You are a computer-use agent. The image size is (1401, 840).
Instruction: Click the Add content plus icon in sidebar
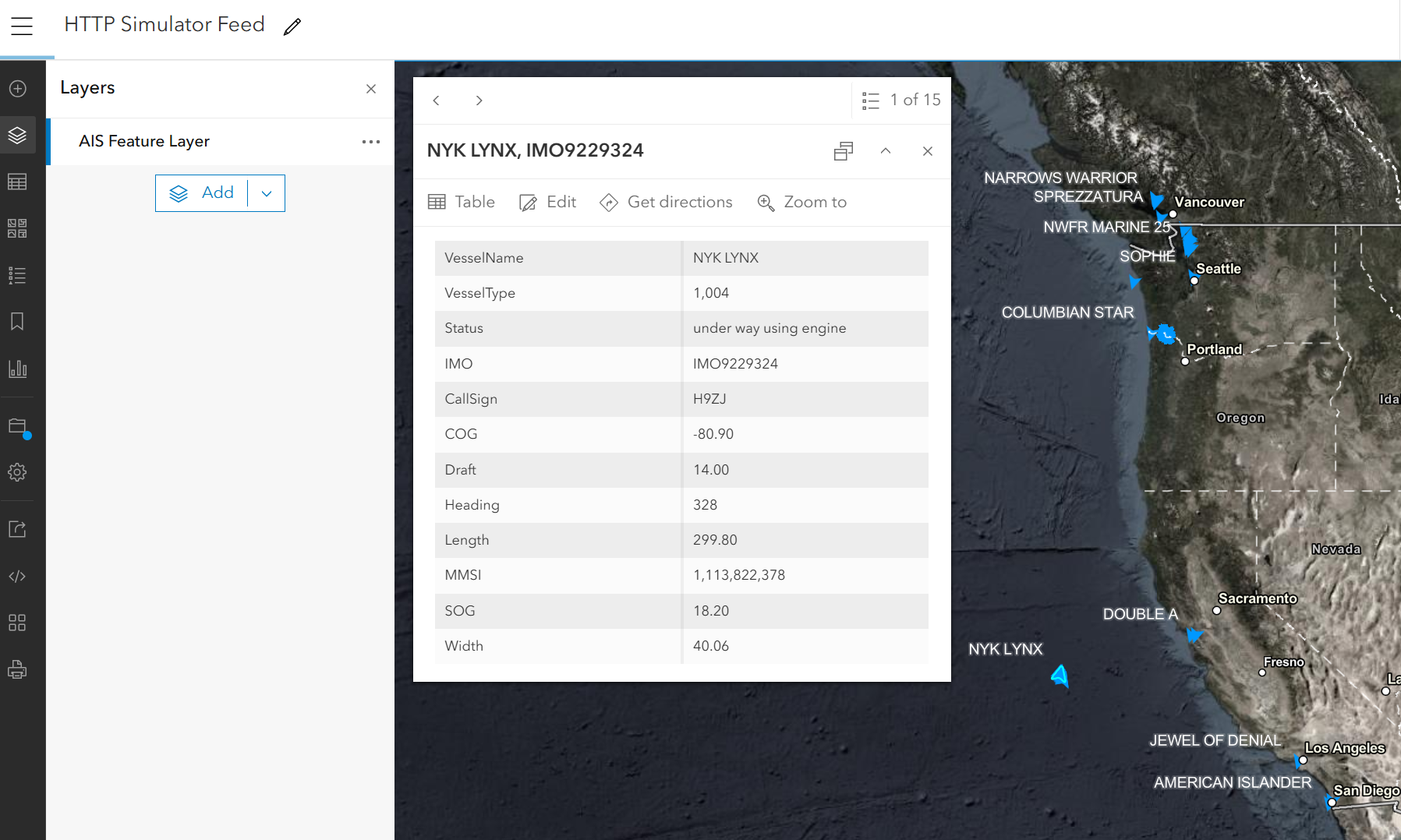17,89
